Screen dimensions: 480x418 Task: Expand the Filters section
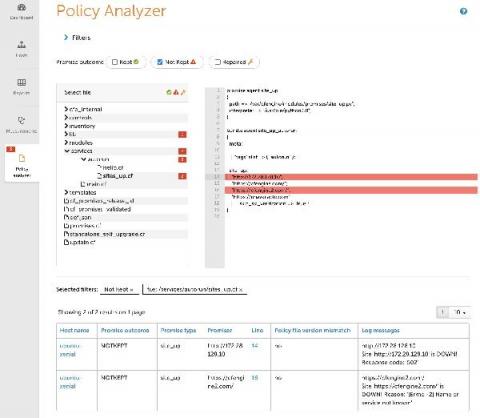point(77,37)
